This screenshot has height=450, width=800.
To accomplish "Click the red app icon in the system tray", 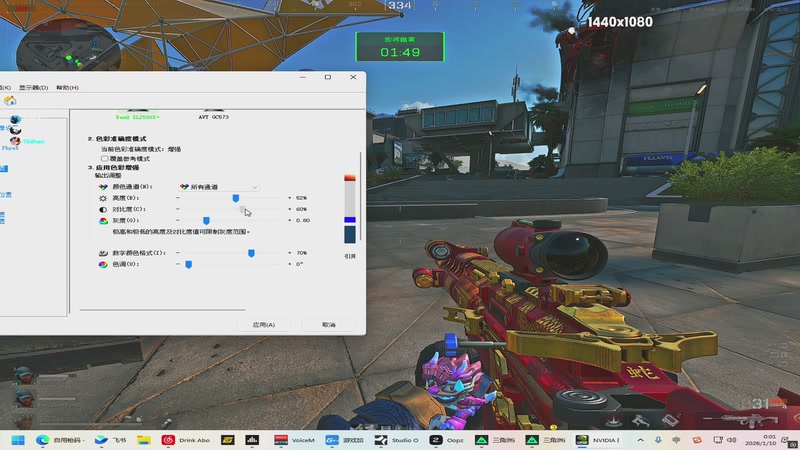I will coord(697,440).
